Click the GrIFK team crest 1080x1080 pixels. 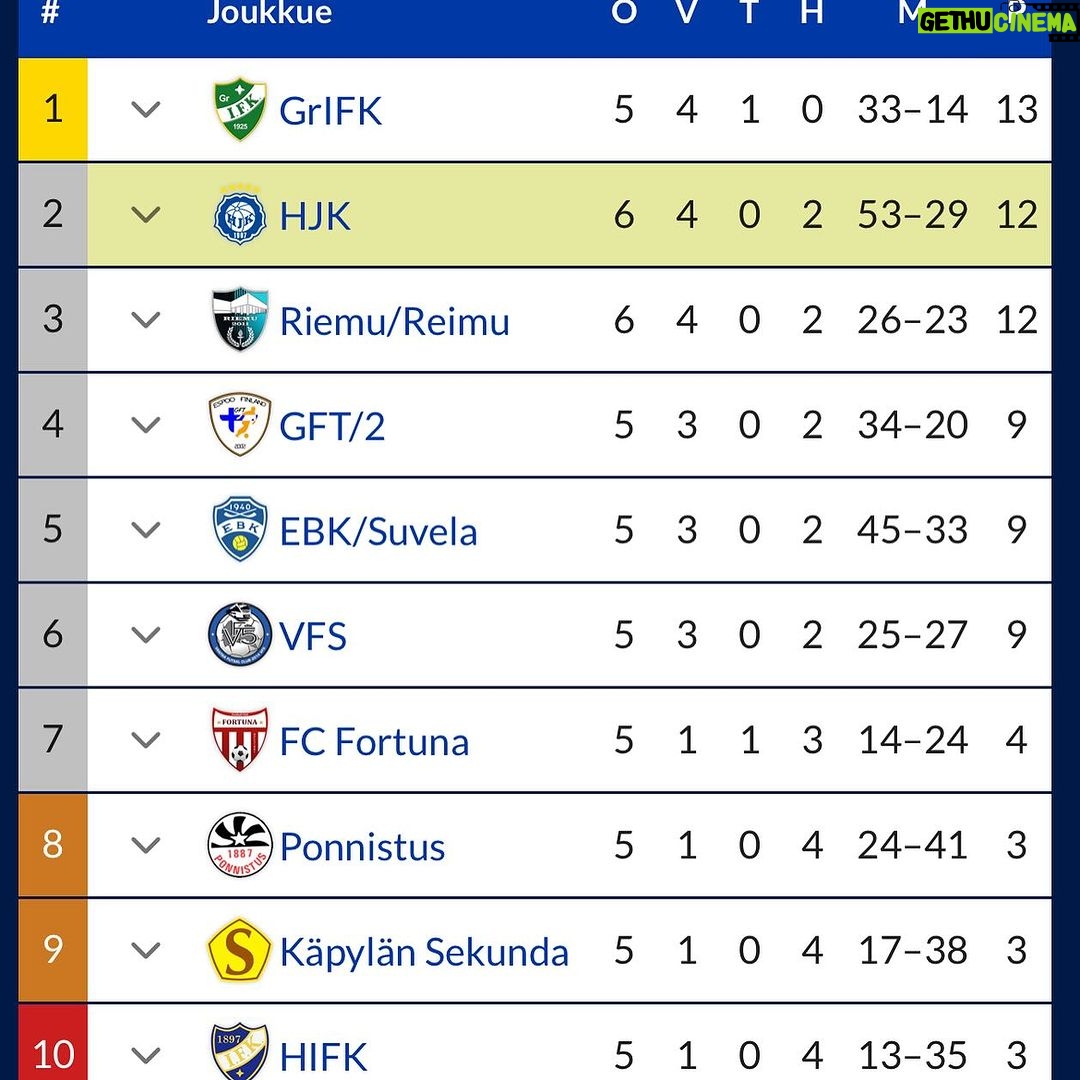(x=239, y=110)
